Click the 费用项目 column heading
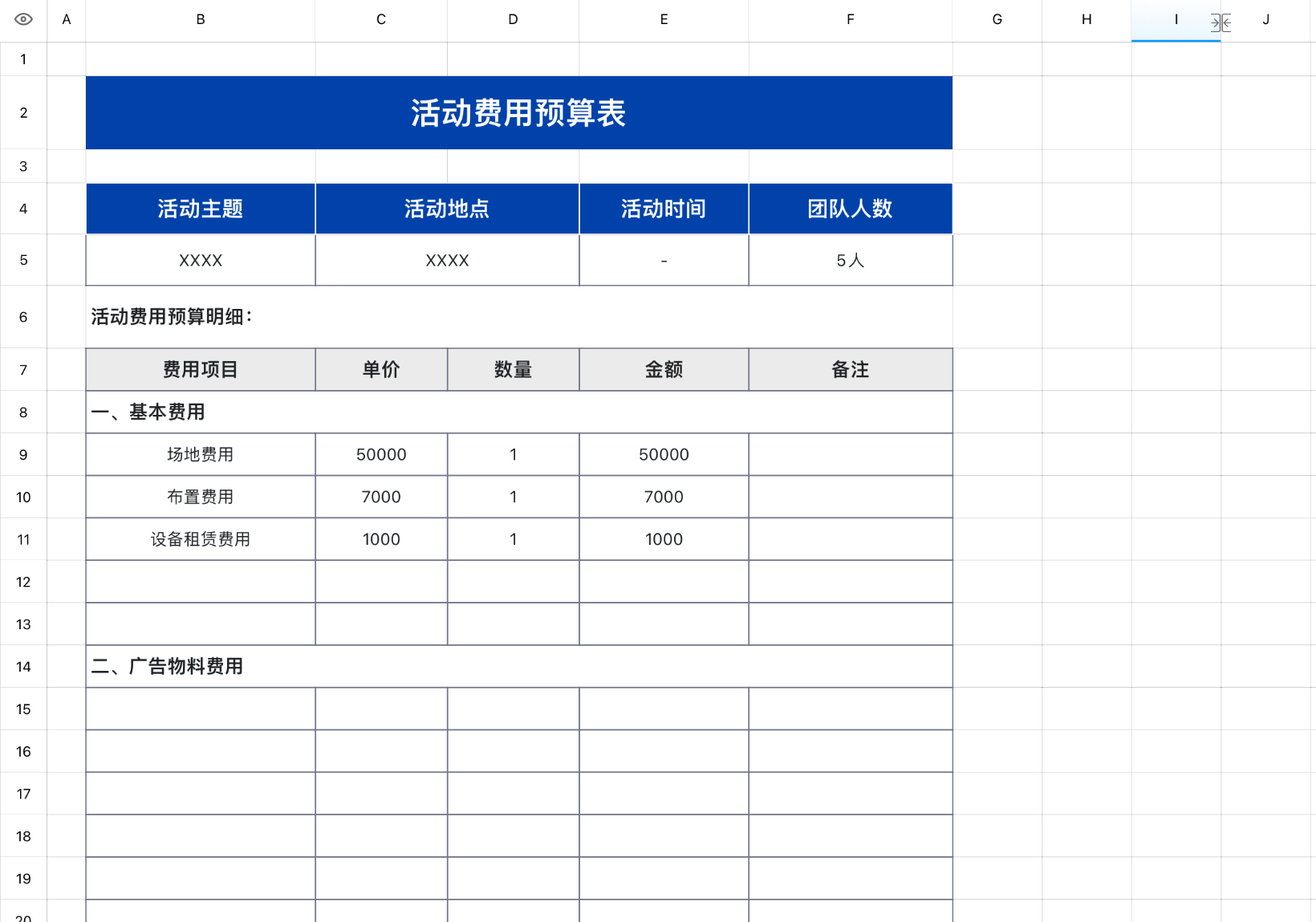The image size is (1316, 922). pos(201,370)
